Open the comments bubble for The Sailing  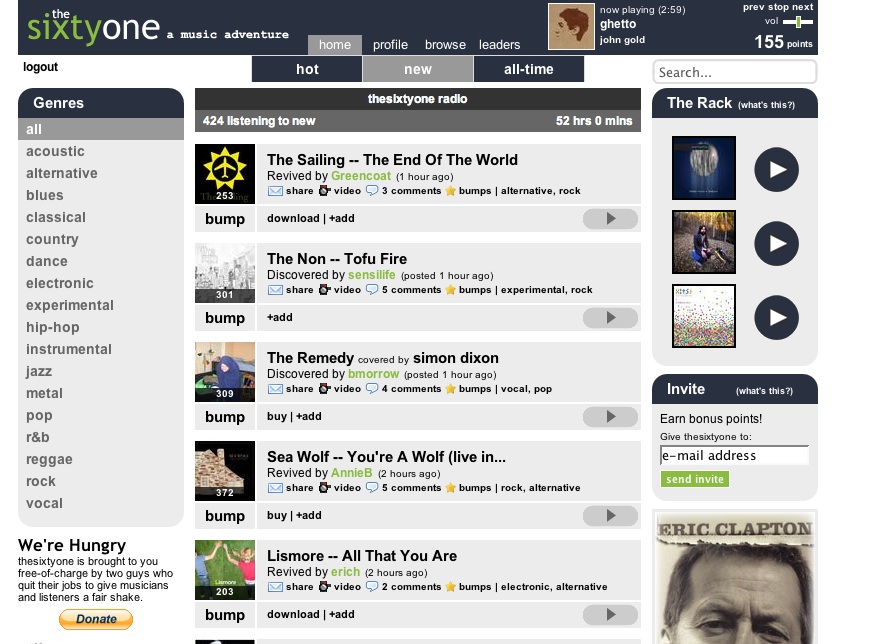coord(372,191)
